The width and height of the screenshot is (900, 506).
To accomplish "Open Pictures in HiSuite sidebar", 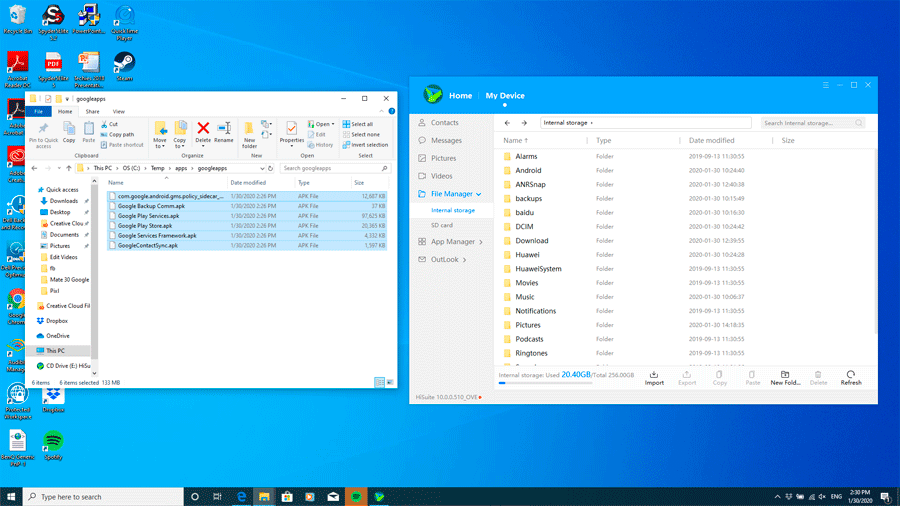I will [443, 158].
